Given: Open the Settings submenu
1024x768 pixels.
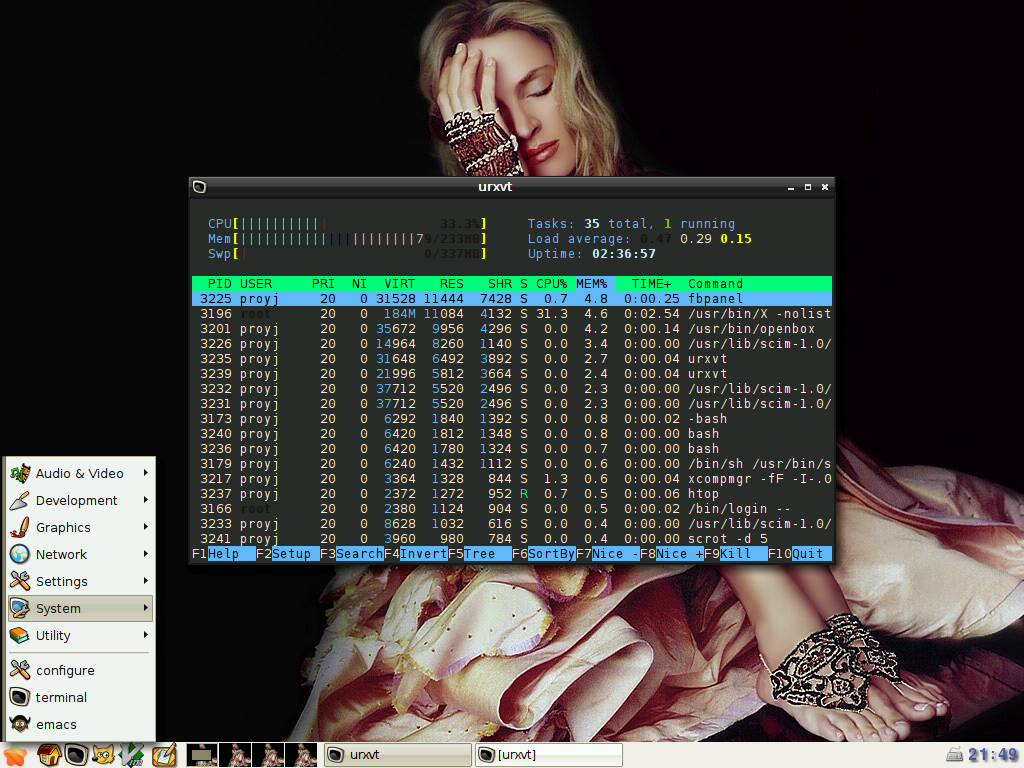Looking at the screenshot, I should [x=81, y=581].
